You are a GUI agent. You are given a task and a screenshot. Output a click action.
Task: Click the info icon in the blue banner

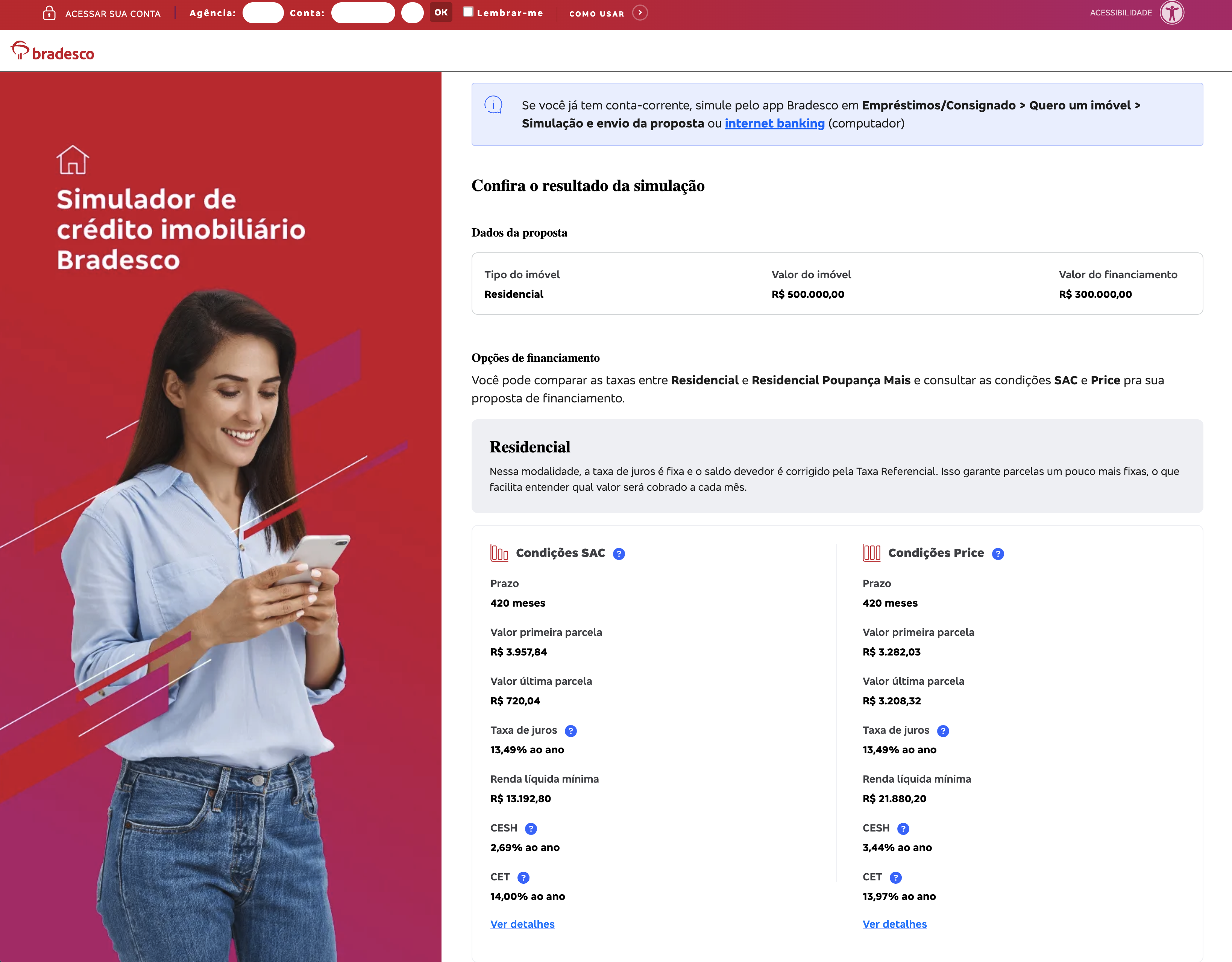[493, 105]
